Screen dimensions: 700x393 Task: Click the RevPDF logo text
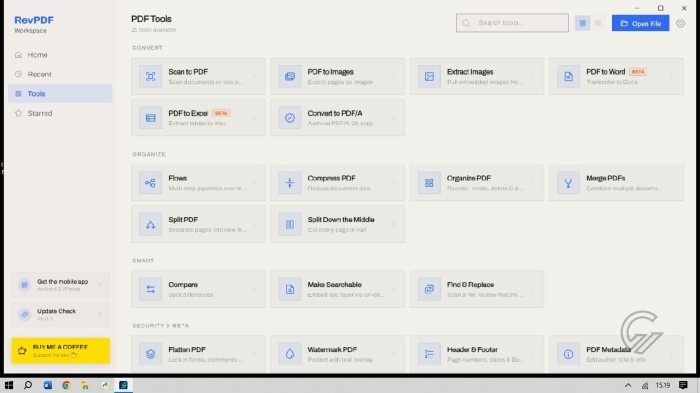pyautogui.click(x=34, y=20)
